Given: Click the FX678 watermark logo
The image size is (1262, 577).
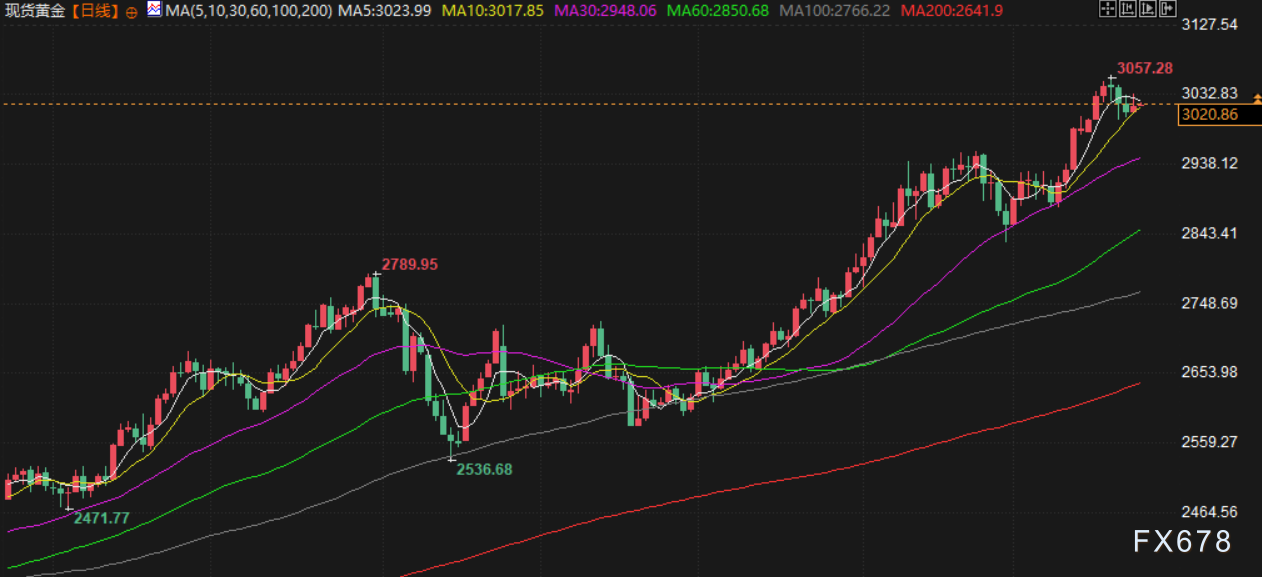Looking at the screenshot, I should [x=1182, y=542].
